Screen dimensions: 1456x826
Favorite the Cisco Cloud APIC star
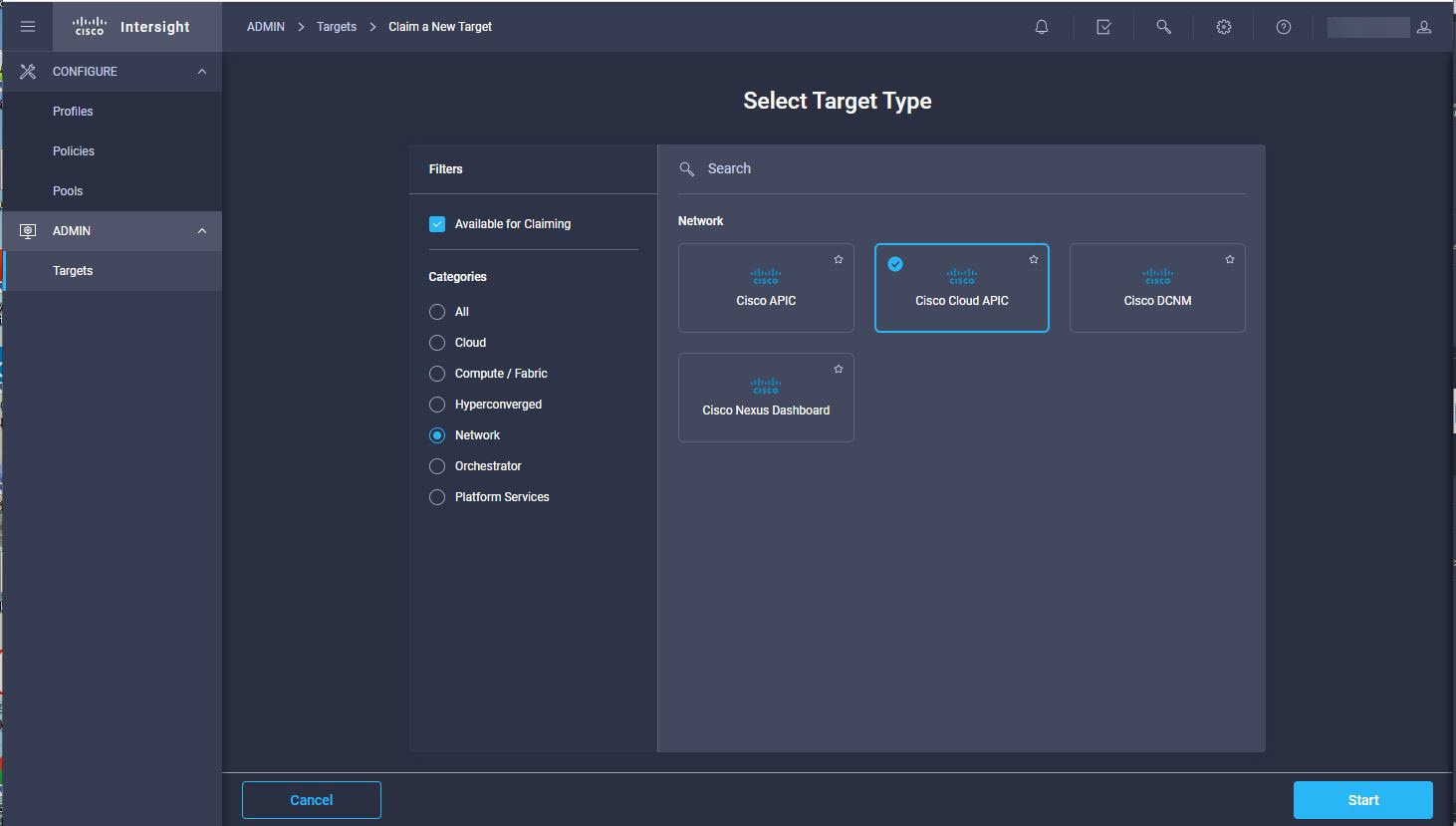[x=1034, y=259]
